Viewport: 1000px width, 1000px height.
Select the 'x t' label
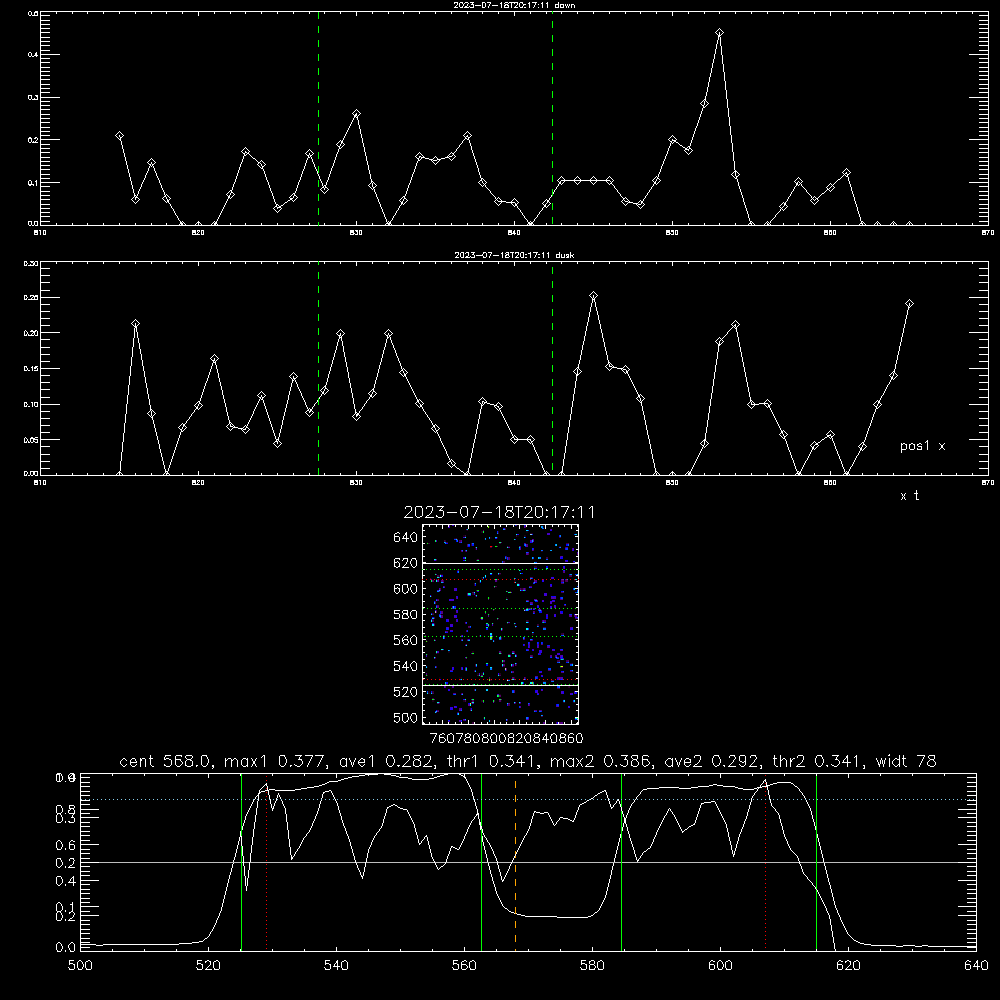tap(909, 496)
